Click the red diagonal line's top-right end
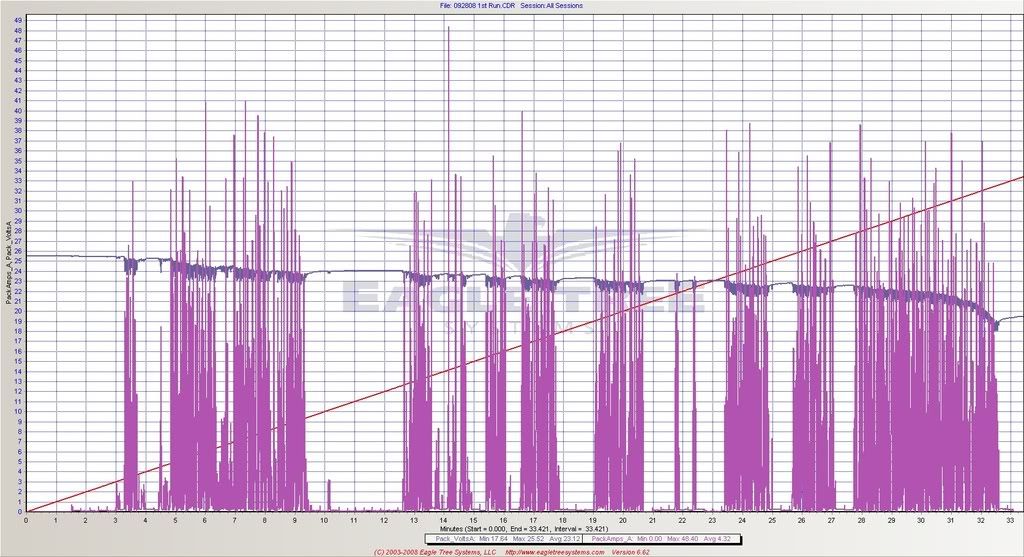Image resolution: width=1024 pixels, height=557 pixels. coord(1019,178)
